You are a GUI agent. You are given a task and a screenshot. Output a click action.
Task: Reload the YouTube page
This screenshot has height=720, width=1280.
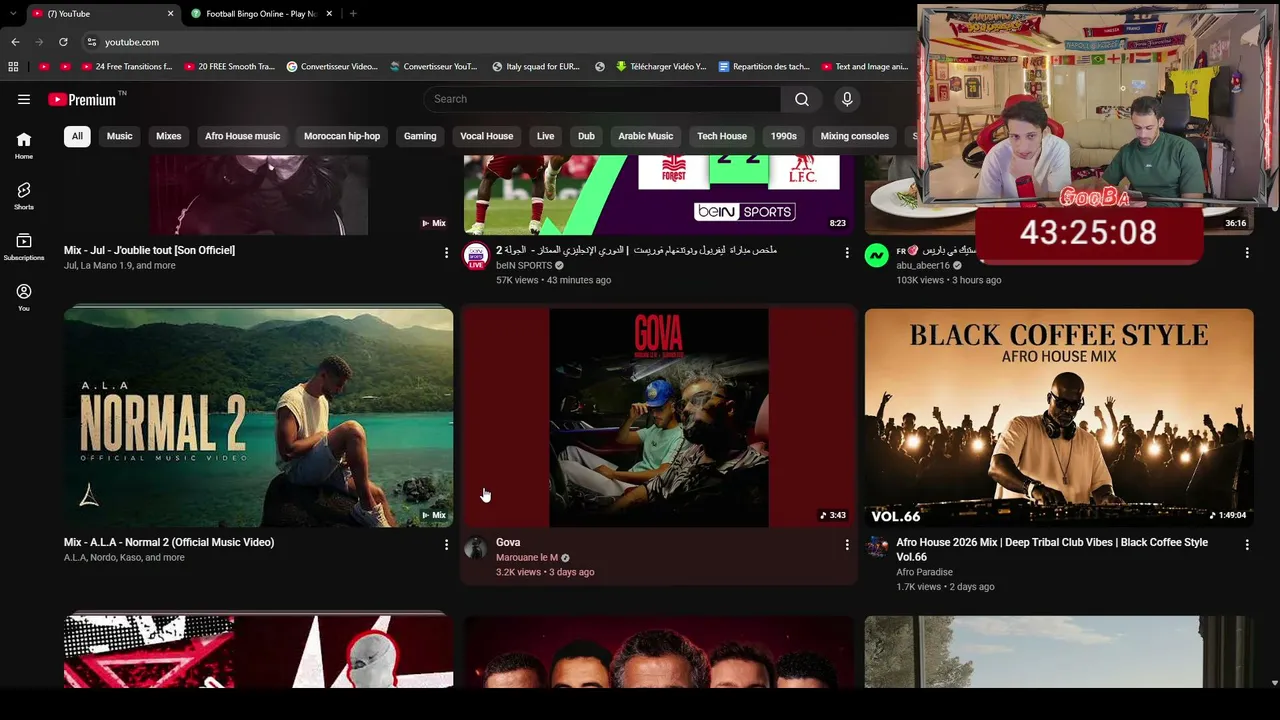[63, 42]
